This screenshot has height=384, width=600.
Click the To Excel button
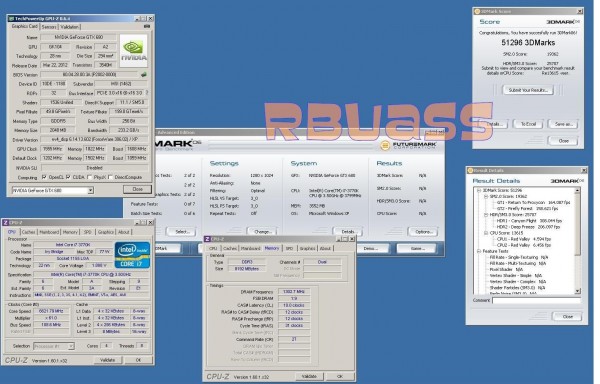pyautogui.click(x=529, y=124)
